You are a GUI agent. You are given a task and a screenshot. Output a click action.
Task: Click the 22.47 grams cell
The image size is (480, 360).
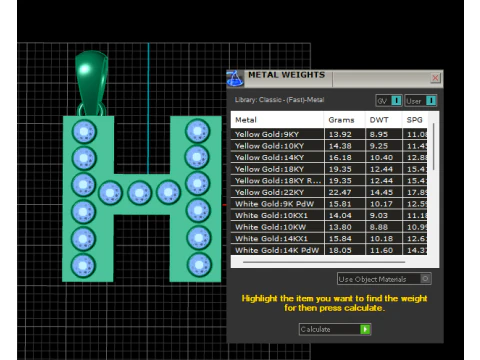tap(344, 192)
